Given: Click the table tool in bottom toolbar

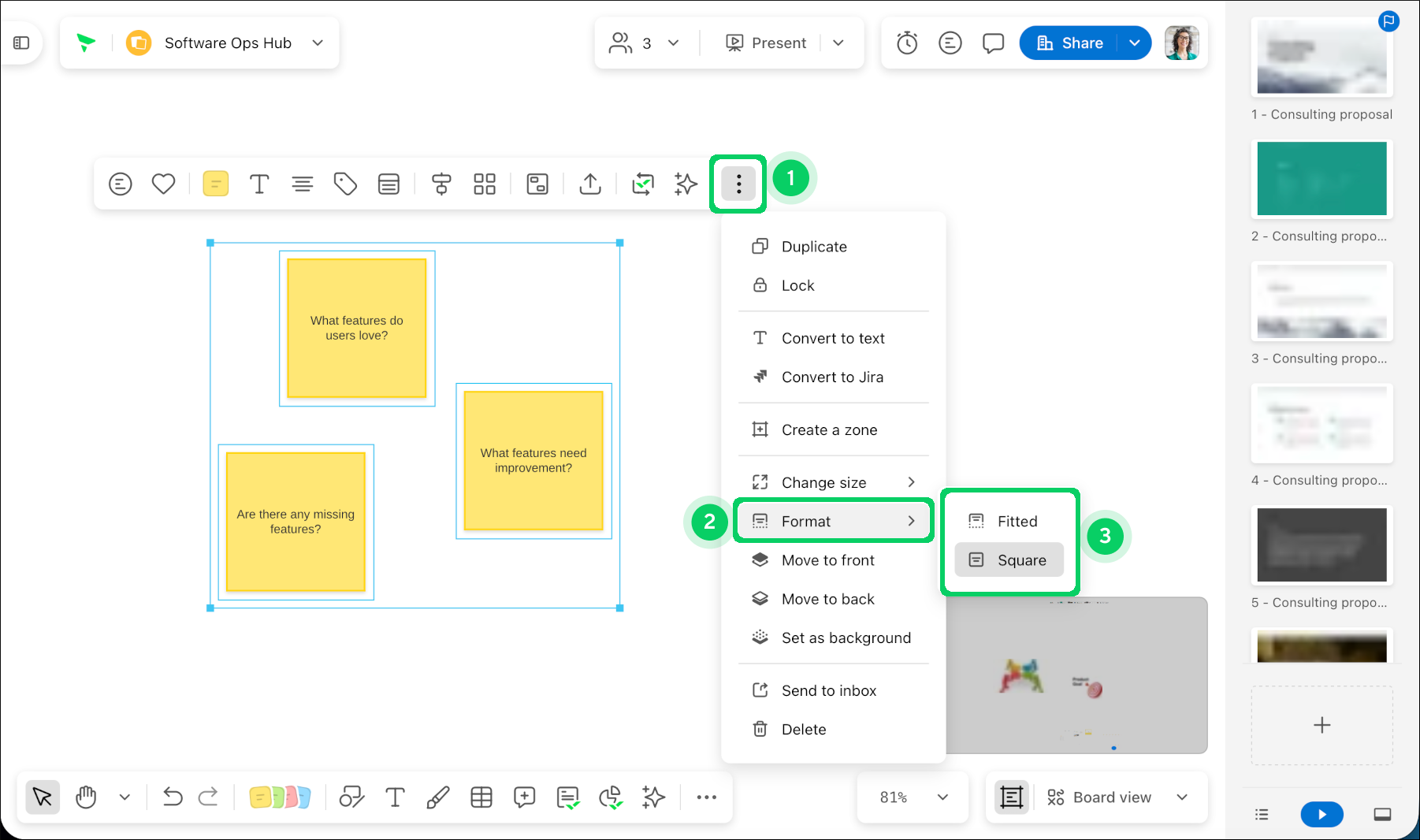Looking at the screenshot, I should [x=481, y=797].
